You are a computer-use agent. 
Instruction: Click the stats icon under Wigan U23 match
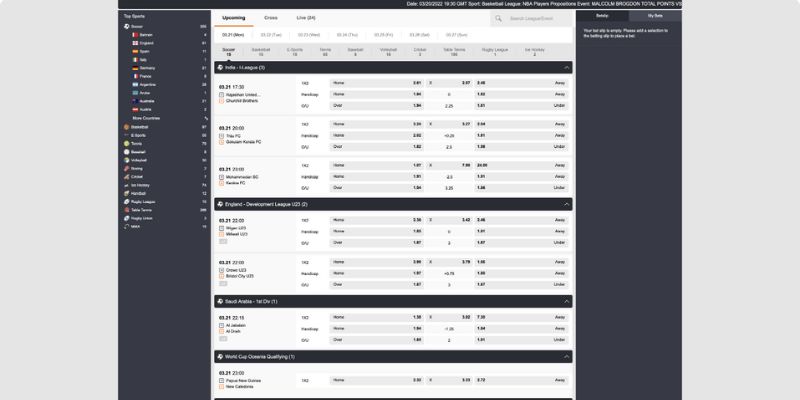[x=223, y=241]
